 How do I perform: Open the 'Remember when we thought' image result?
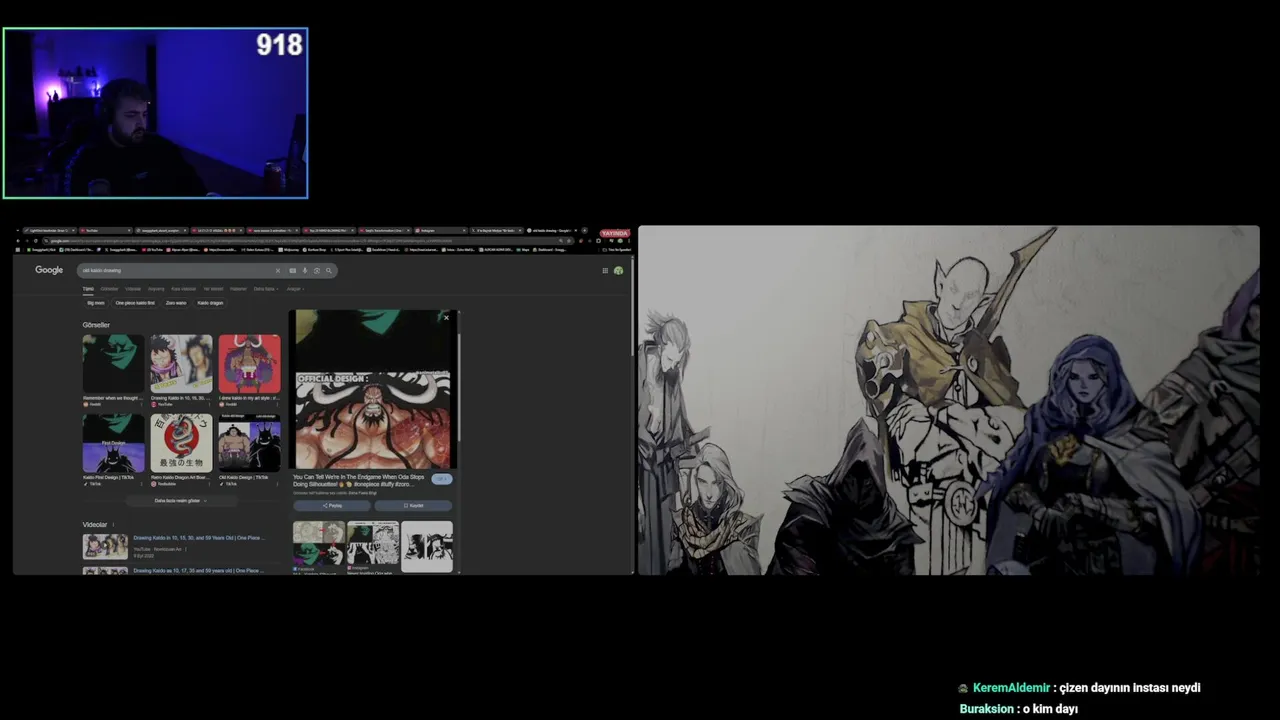113,364
